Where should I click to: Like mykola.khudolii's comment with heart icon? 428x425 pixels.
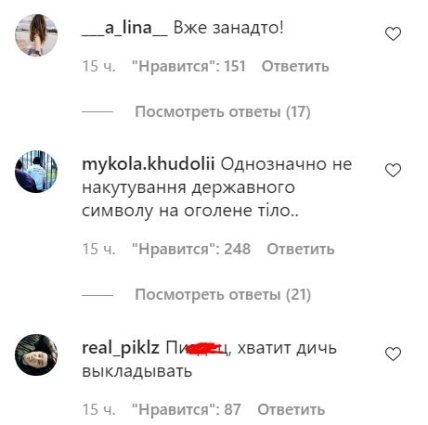(393, 170)
